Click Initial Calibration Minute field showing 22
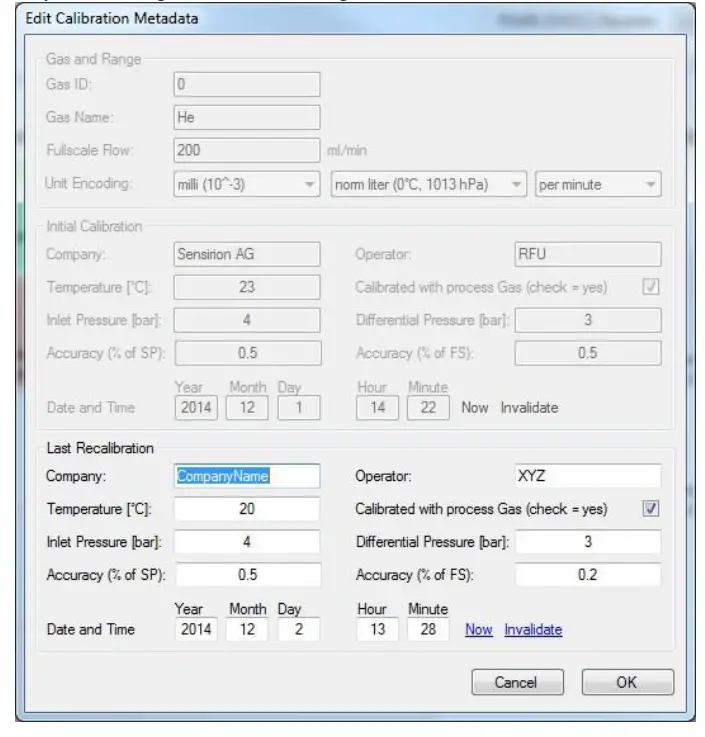The width and height of the screenshot is (705, 737). point(428,408)
